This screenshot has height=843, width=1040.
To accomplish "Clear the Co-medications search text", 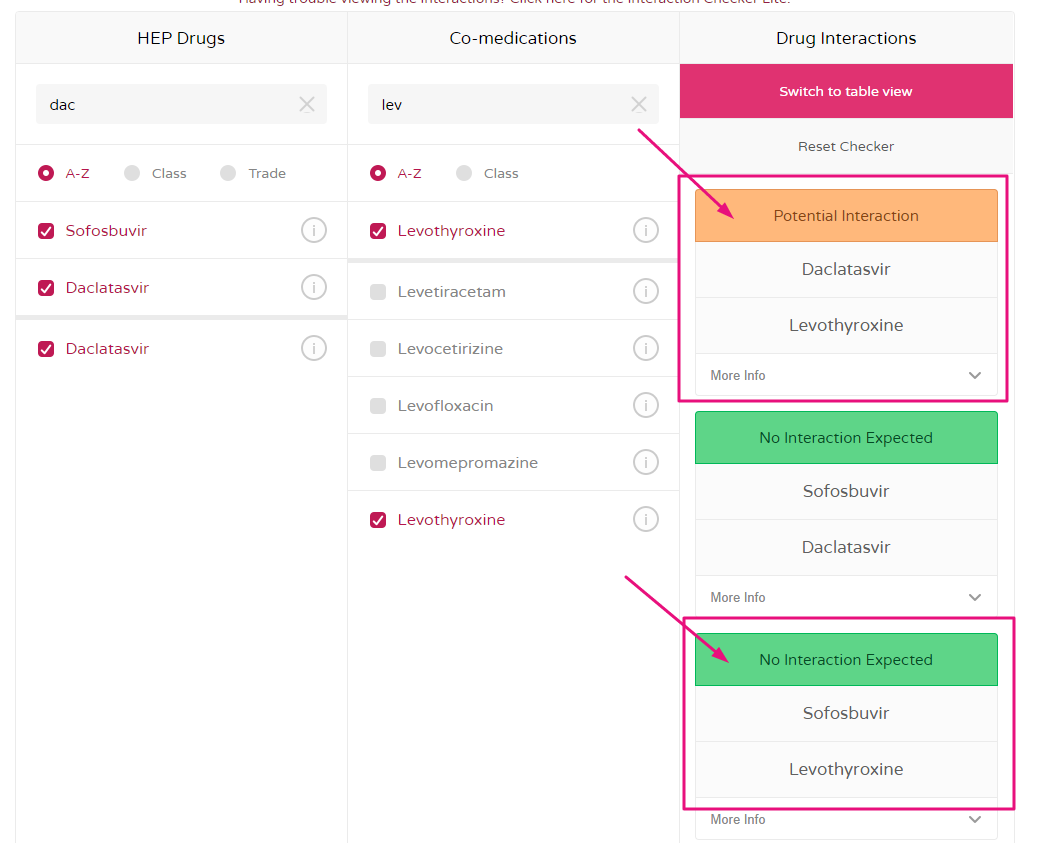I will pos(639,105).
